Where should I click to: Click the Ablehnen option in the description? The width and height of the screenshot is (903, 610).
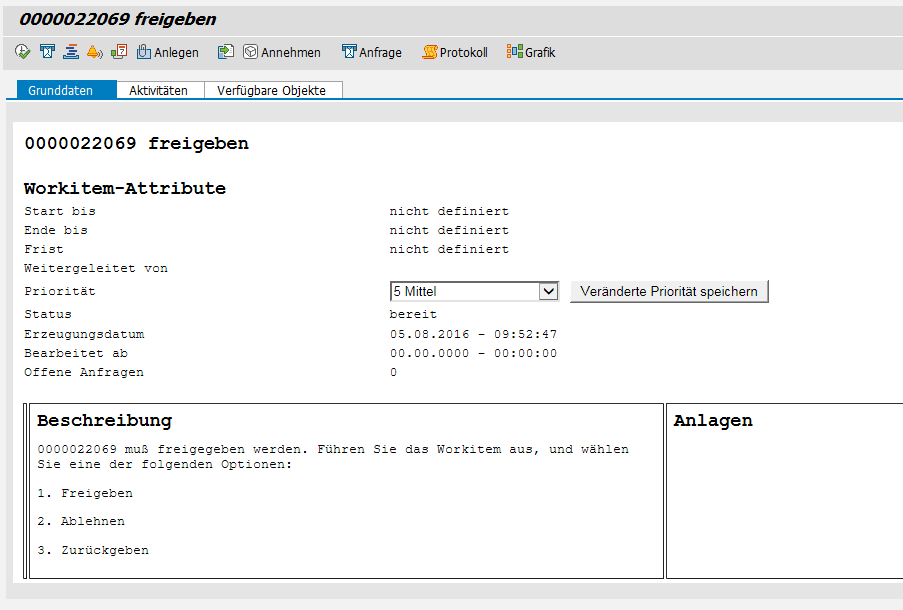pos(92,521)
